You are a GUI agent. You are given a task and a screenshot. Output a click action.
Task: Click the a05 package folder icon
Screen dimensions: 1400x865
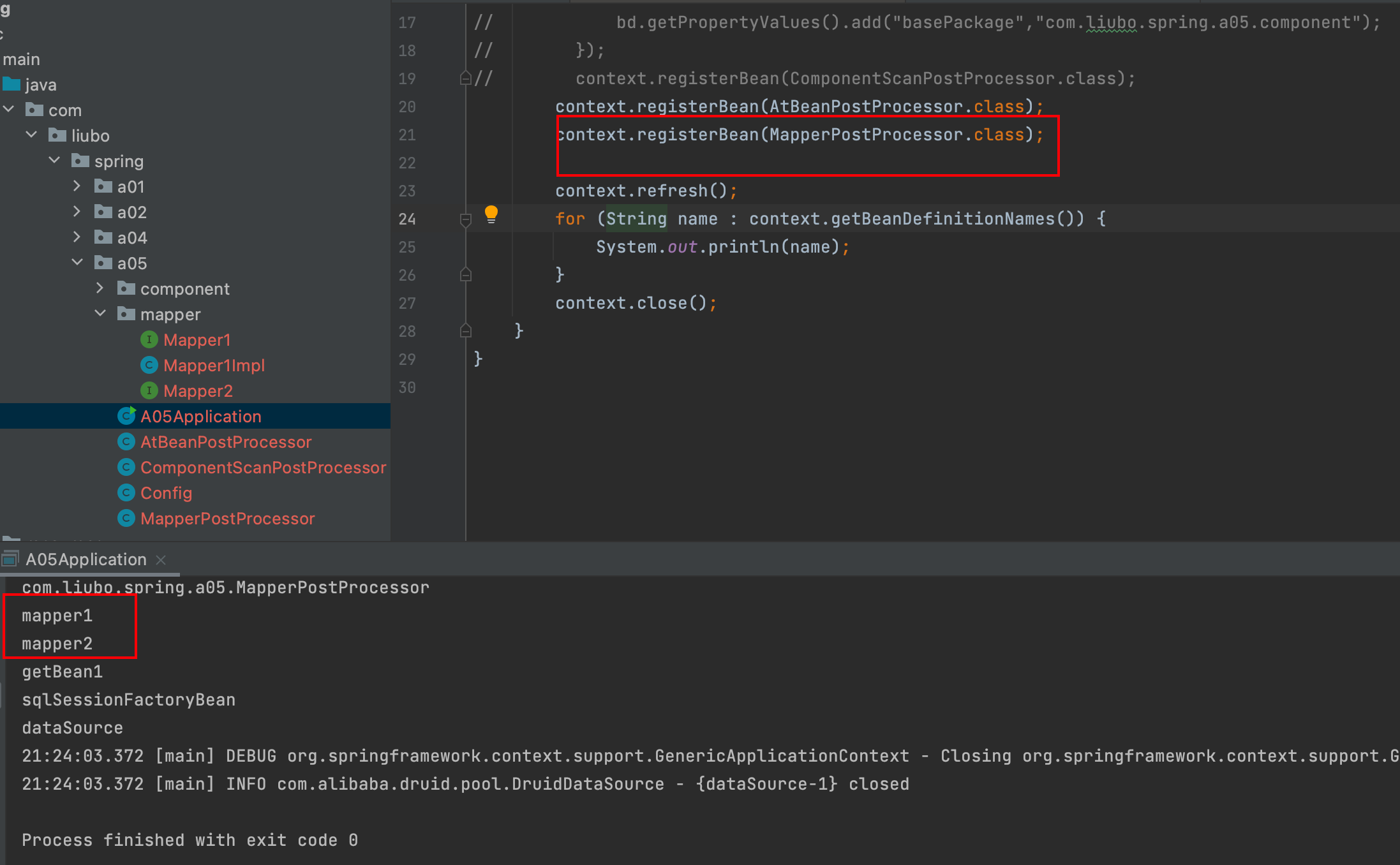pyautogui.click(x=103, y=262)
